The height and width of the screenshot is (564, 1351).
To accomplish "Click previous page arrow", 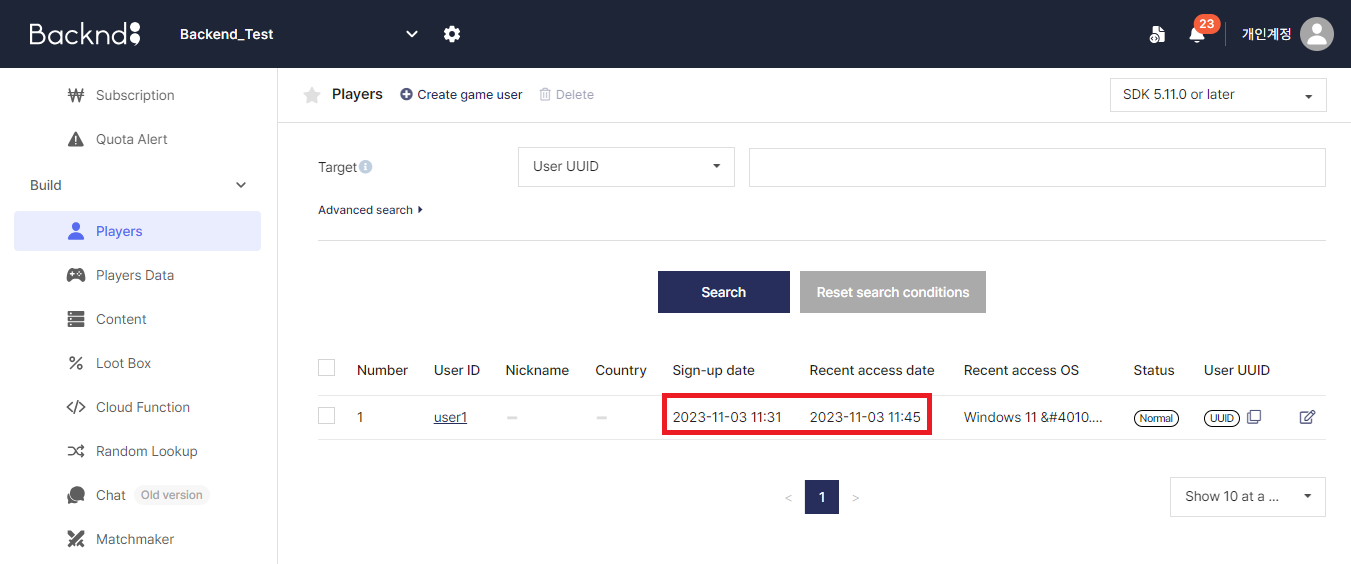I will pos(788,498).
